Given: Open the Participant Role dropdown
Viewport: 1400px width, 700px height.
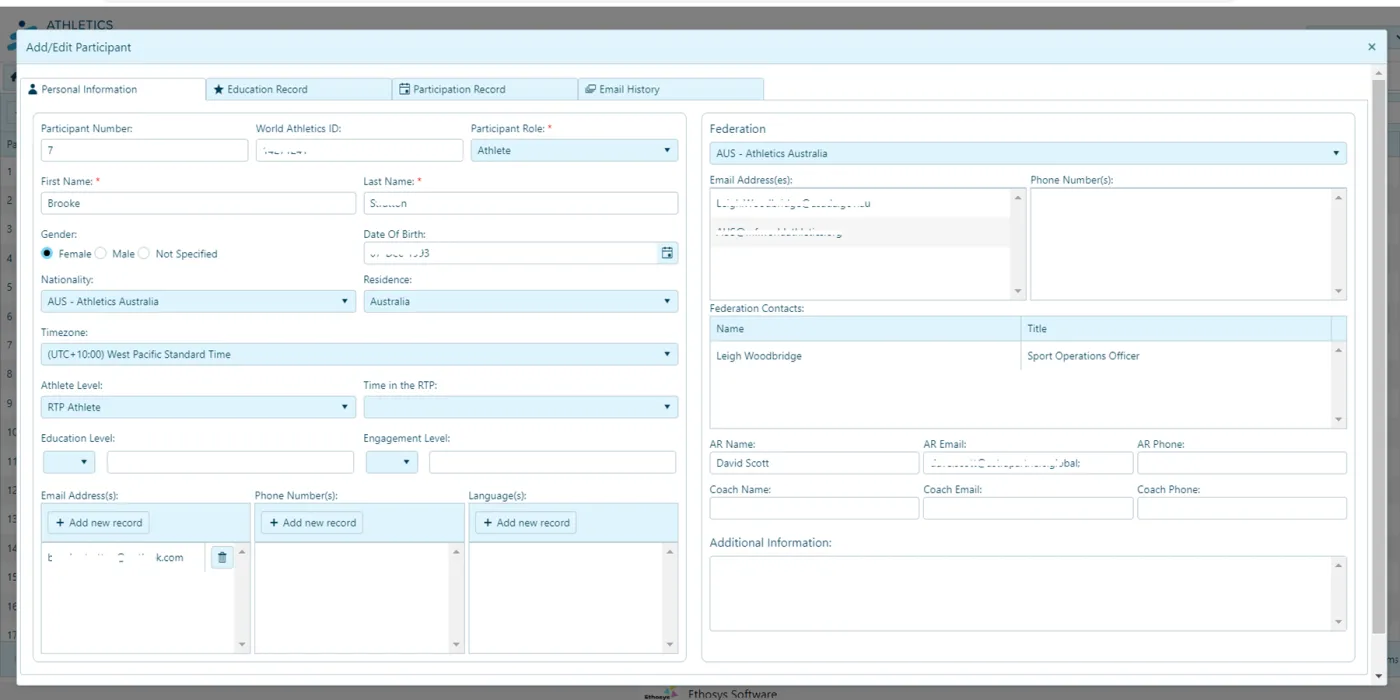Looking at the screenshot, I should tap(574, 150).
